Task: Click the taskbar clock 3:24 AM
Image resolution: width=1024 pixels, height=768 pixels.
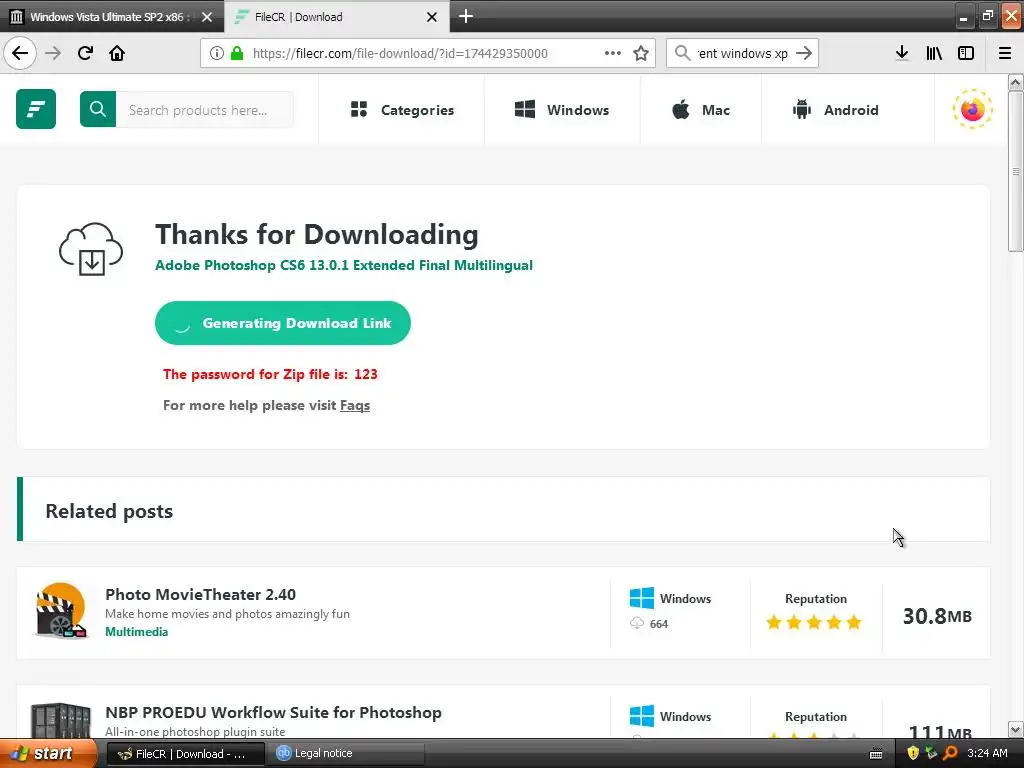Action: tap(987, 753)
